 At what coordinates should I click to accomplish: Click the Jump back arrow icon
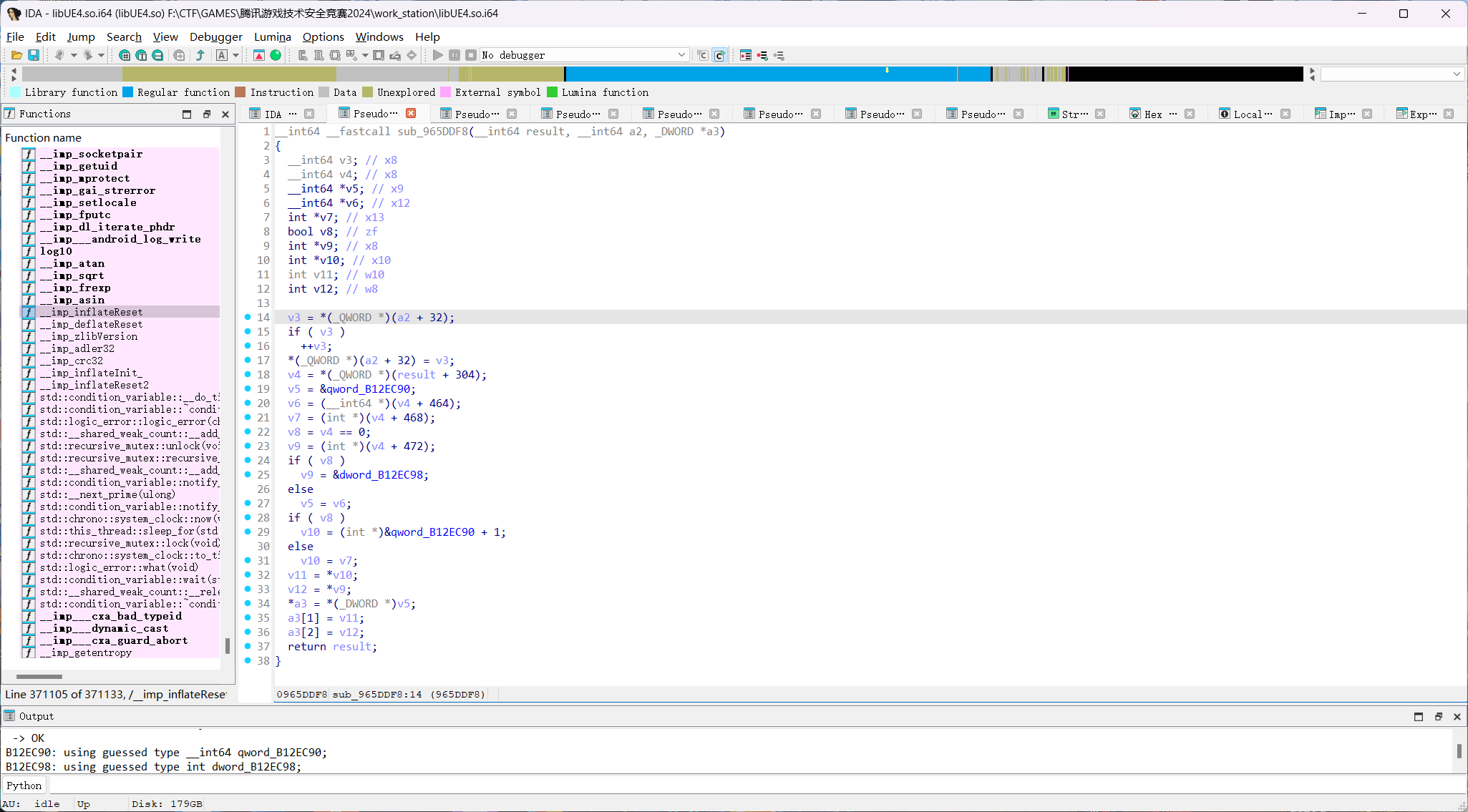coord(59,55)
